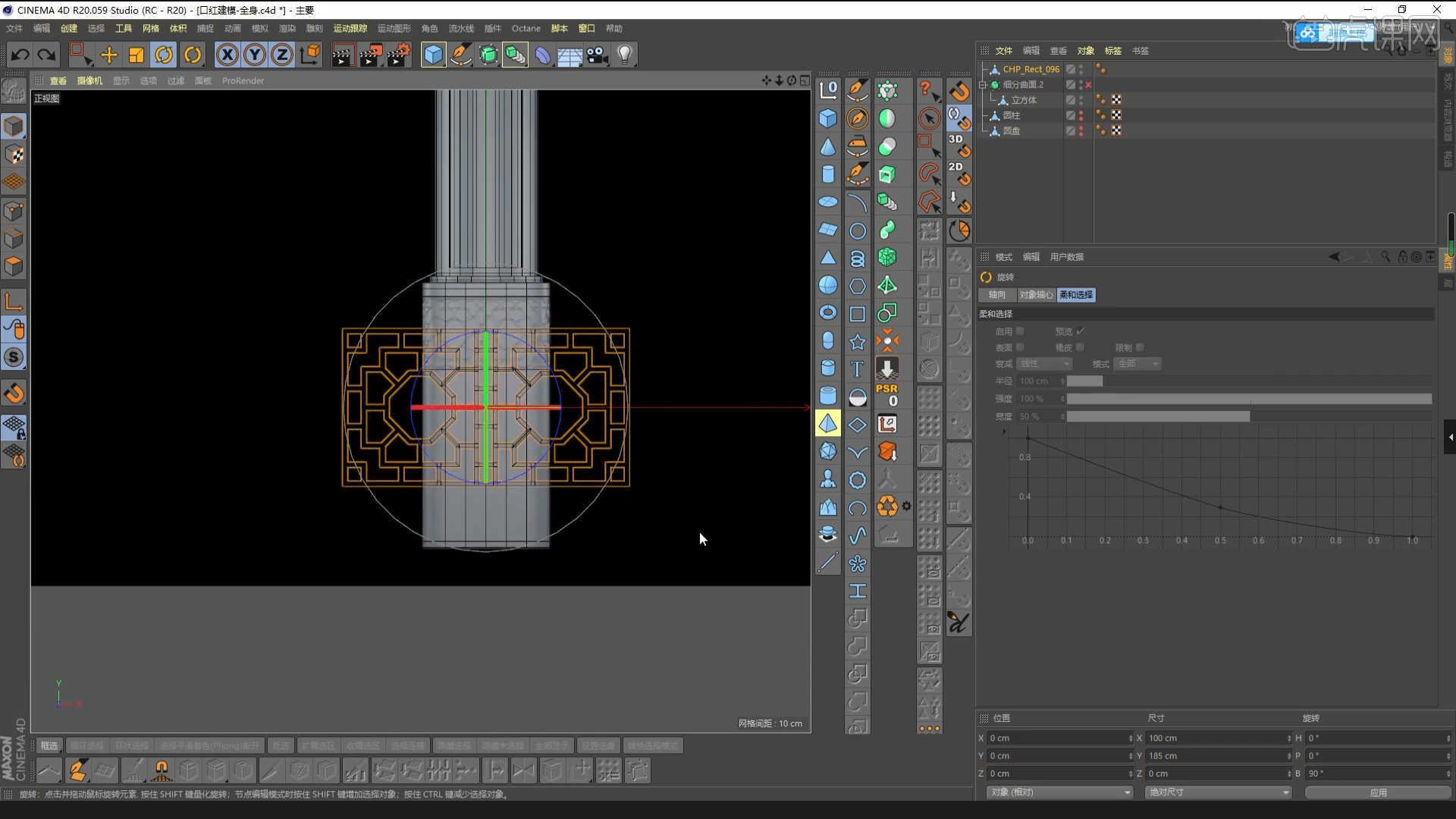
Task: Click the red X on 细分曲面.2
Action: [1088, 85]
